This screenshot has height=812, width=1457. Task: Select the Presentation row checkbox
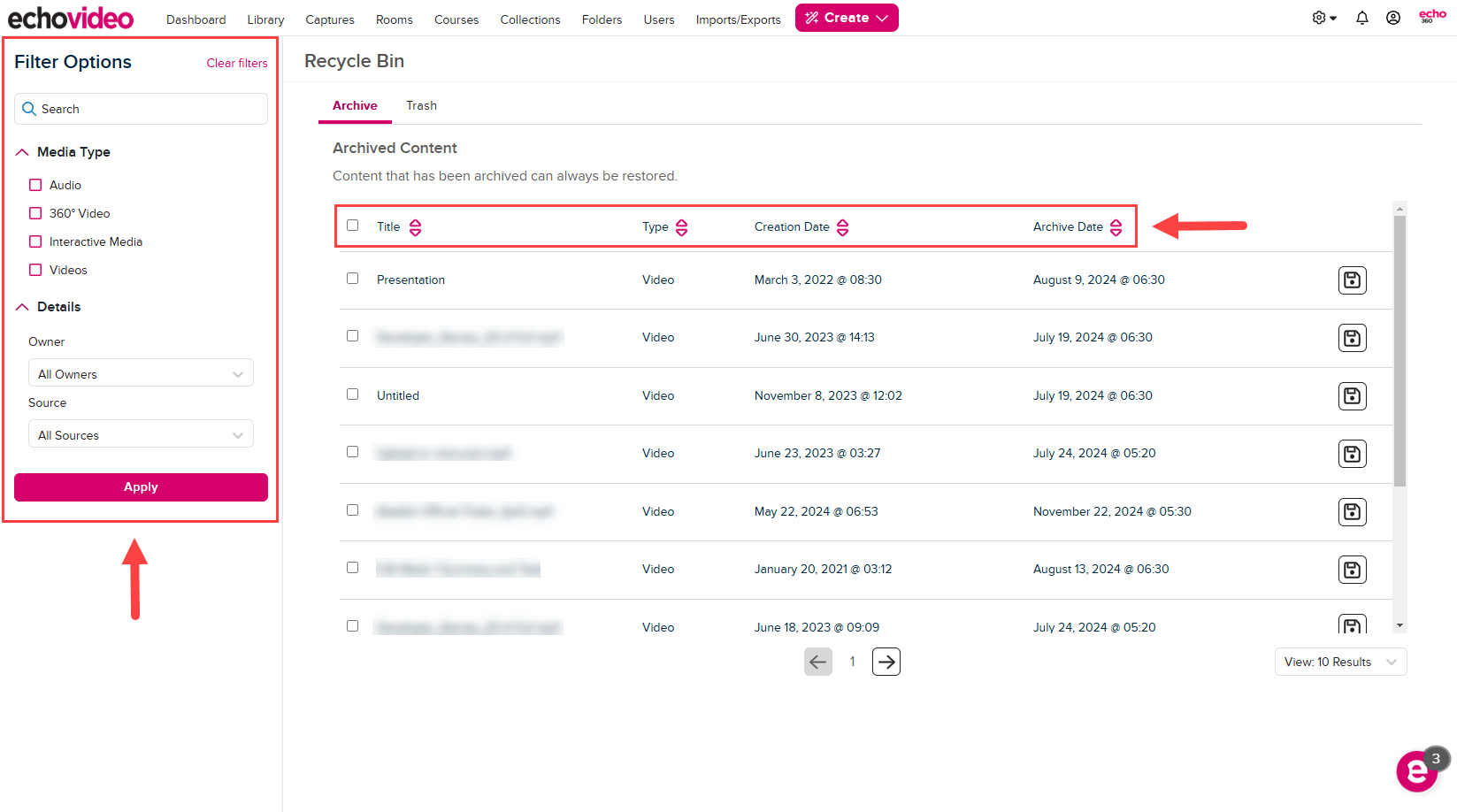(353, 279)
